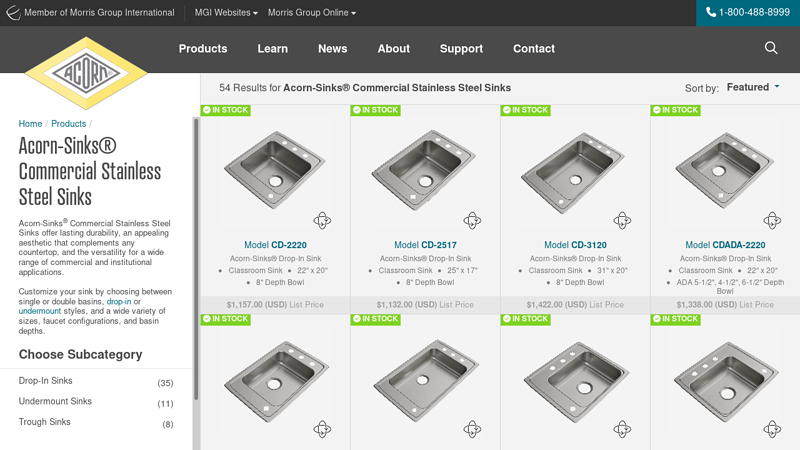Click the Acorn logo

pos(86,73)
